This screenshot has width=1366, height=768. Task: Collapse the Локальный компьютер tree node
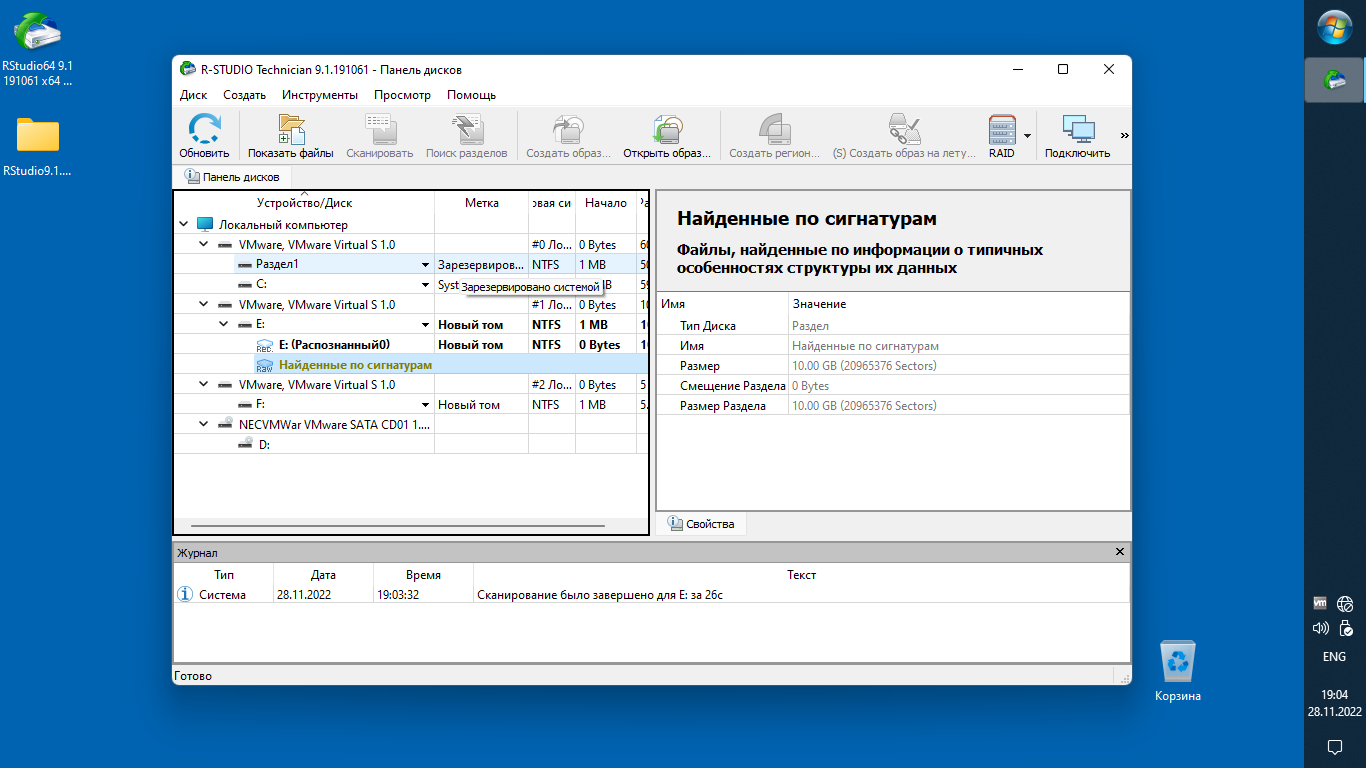pyautogui.click(x=184, y=225)
